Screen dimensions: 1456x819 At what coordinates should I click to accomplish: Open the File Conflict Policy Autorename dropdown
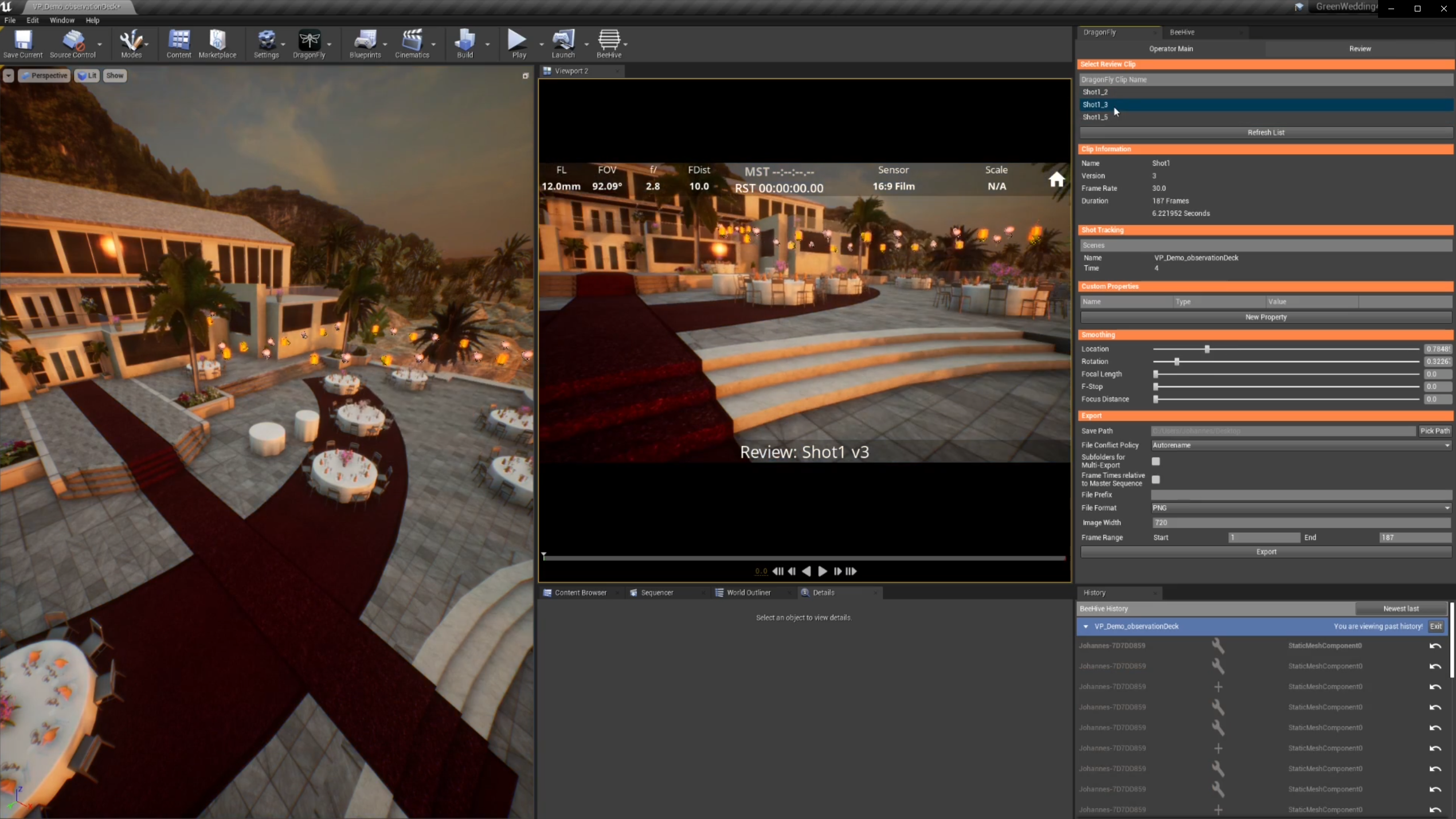[1301, 445]
